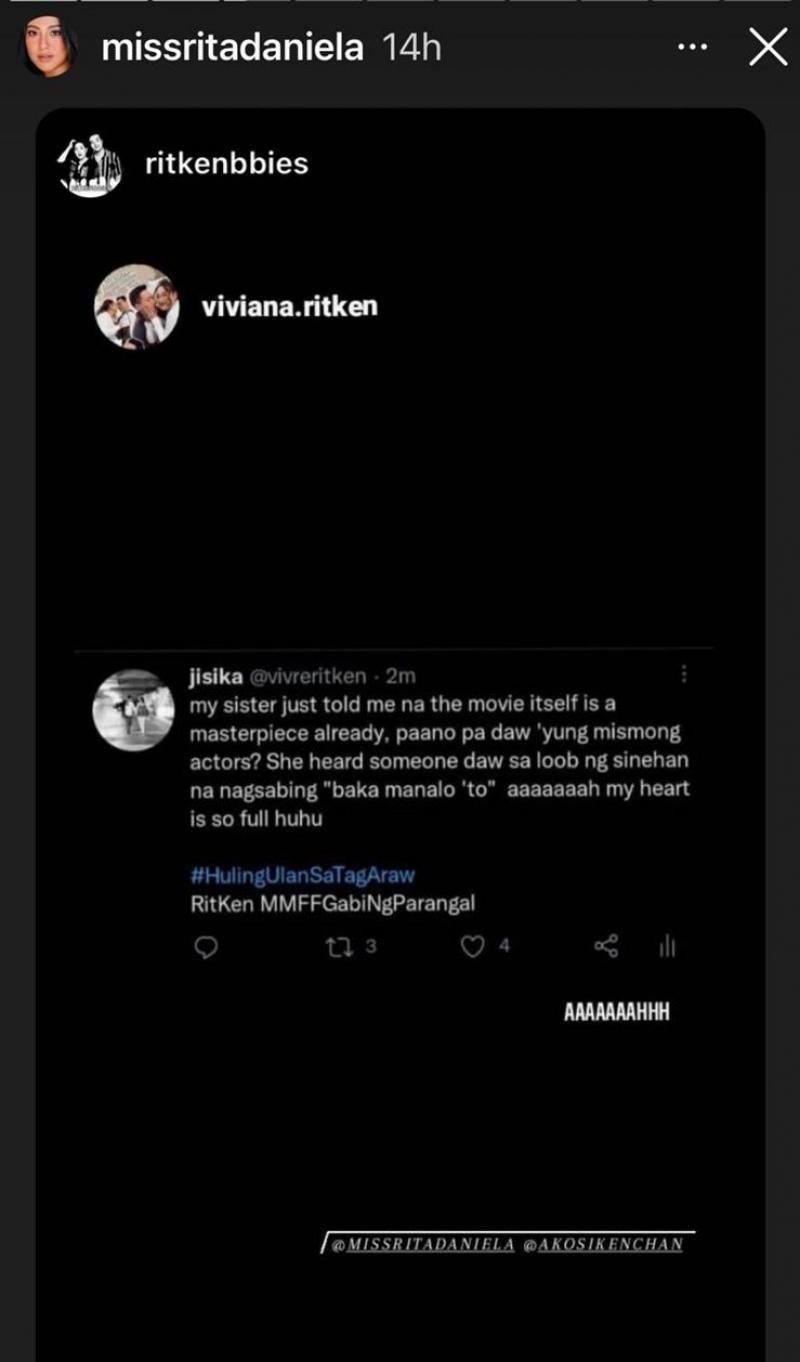Image resolution: width=800 pixels, height=1362 pixels.
Task: Tap the viviana.ritken profile photo
Action: (137, 306)
